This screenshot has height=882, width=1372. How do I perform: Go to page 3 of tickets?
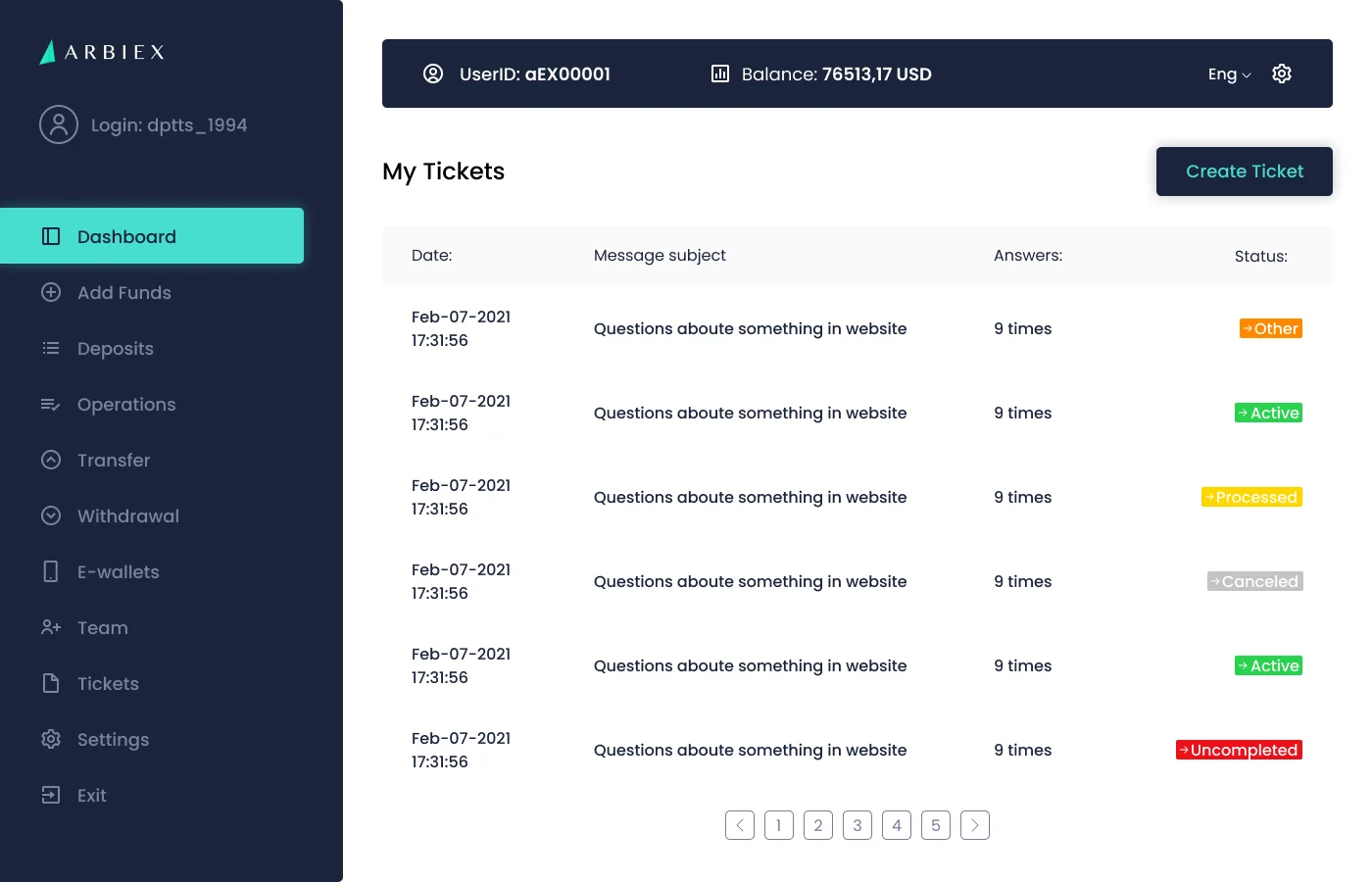coord(857,825)
